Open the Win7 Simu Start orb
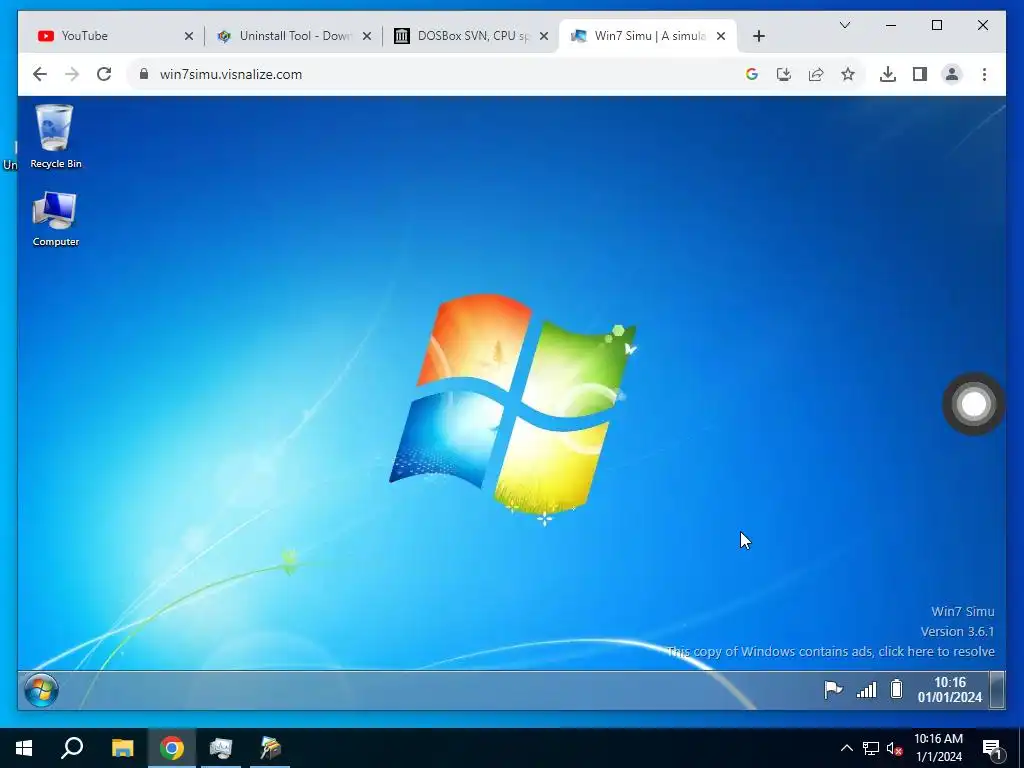 (41, 690)
